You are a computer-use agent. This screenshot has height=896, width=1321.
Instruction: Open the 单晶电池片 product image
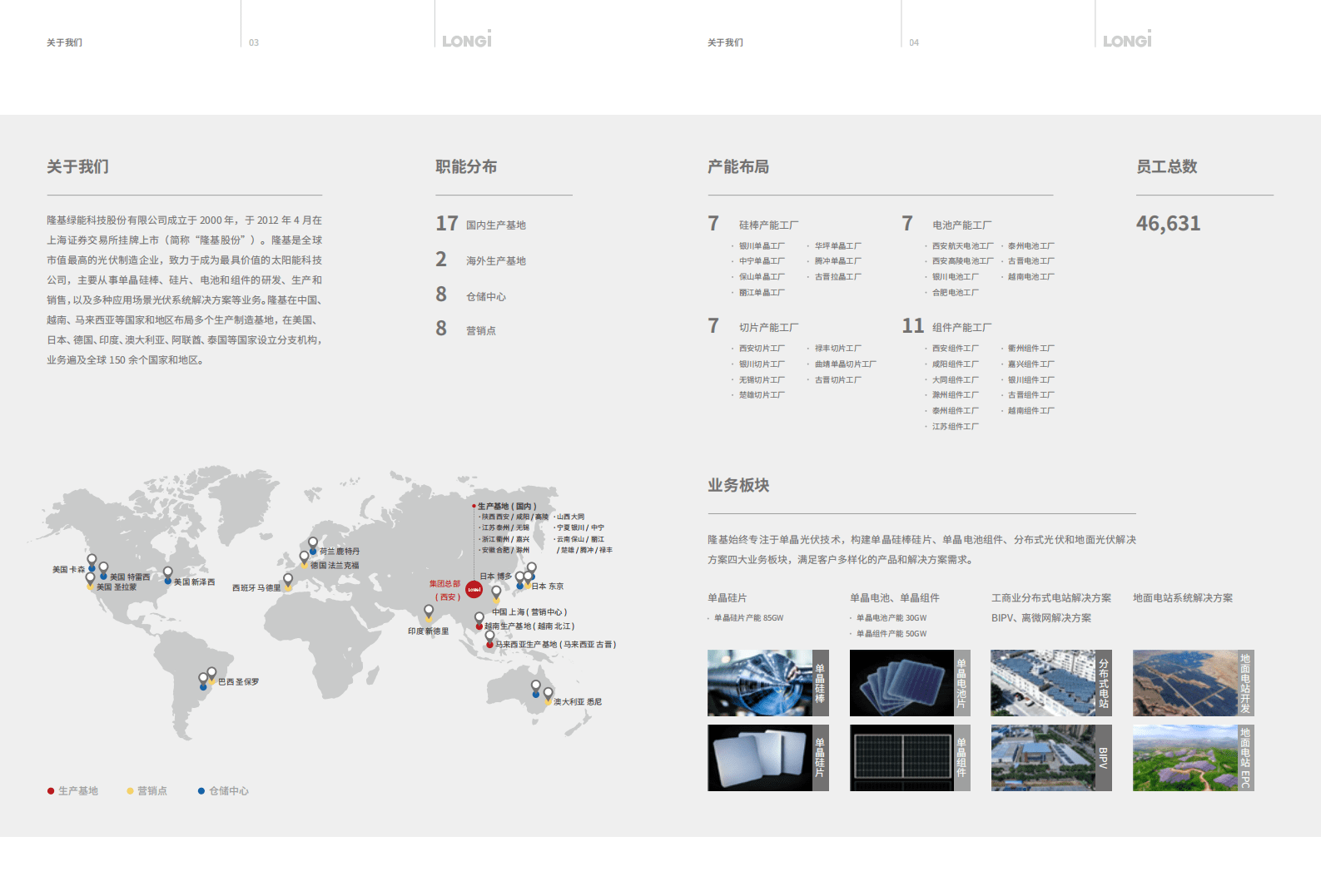901,683
